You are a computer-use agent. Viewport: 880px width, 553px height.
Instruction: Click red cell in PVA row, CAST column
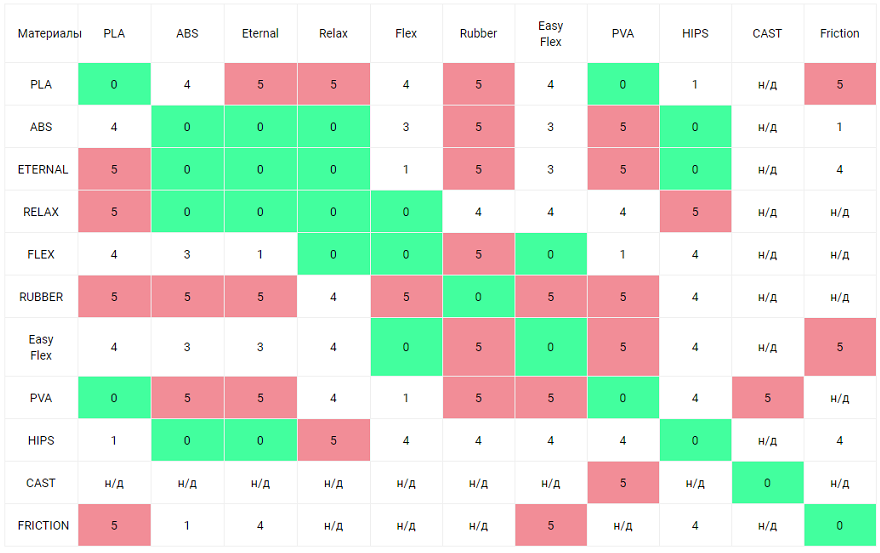(767, 398)
